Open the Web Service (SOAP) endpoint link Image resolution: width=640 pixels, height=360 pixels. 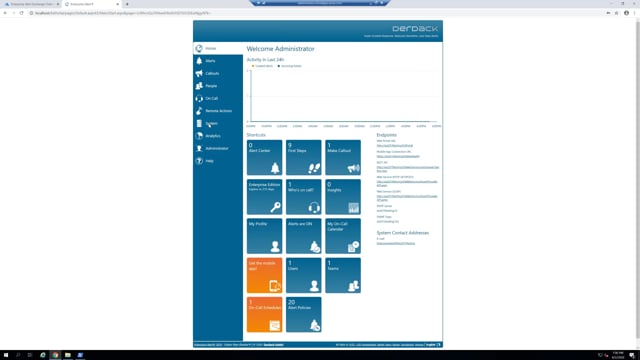point(407,198)
